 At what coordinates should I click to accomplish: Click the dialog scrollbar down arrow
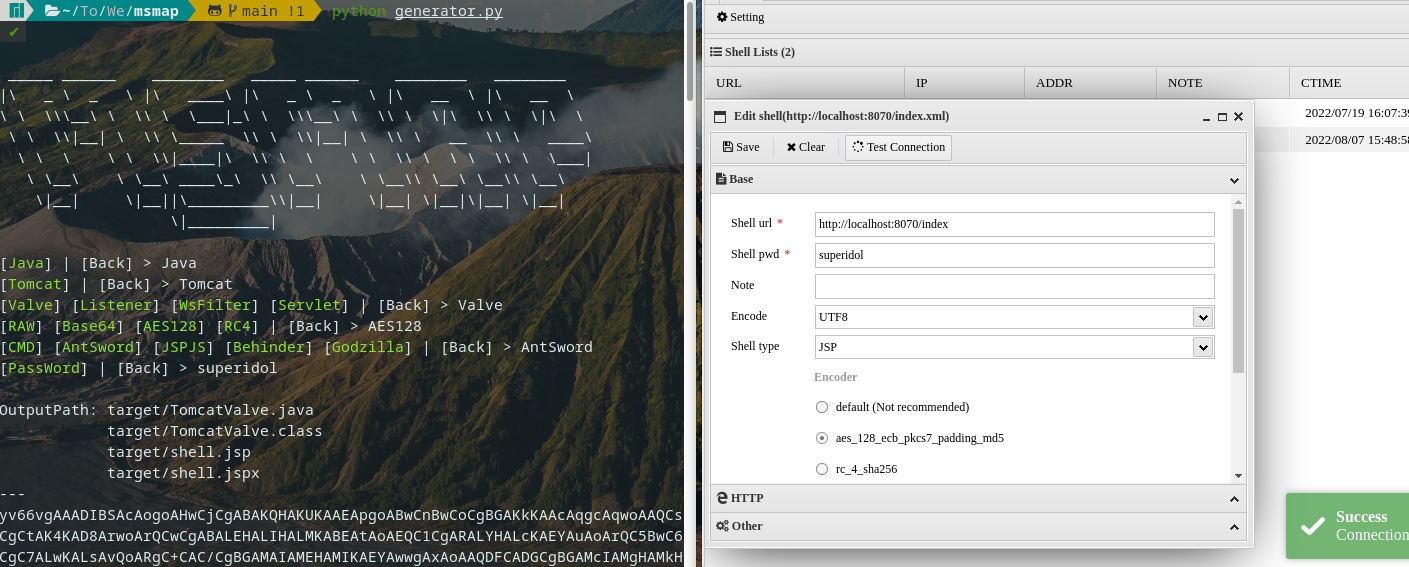point(1238,475)
